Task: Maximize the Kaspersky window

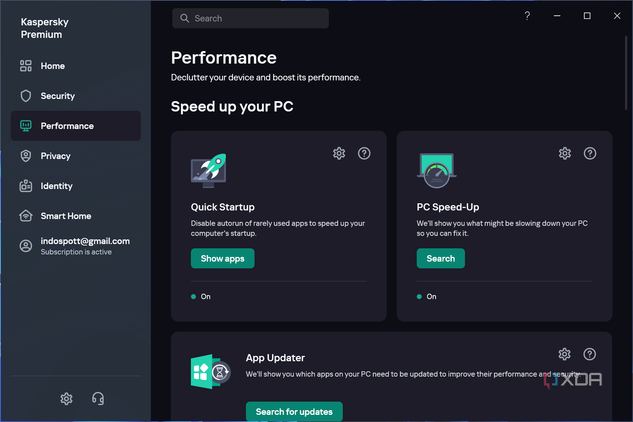Action: (x=587, y=16)
